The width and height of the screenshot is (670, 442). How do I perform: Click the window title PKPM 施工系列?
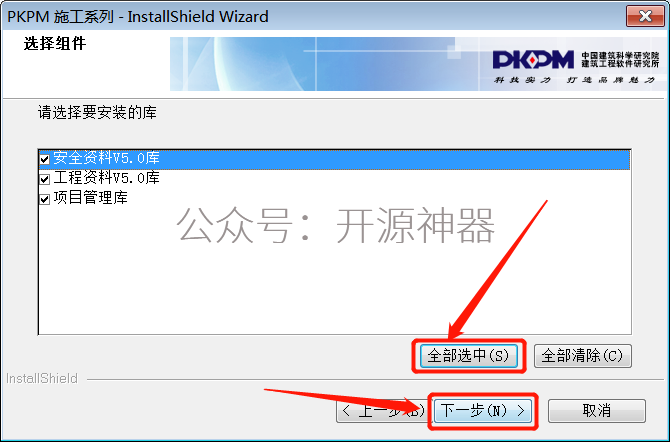(61, 17)
